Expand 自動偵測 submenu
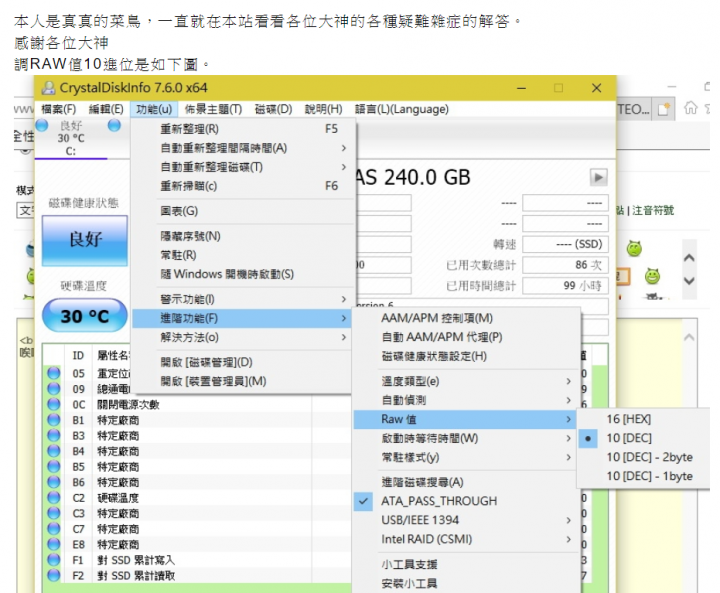Image resolution: width=720 pixels, height=593 pixels. (x=466, y=400)
